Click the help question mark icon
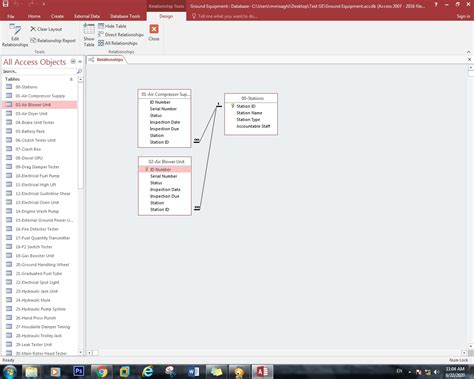Image resolution: width=474 pixels, height=379 pixels. [x=436, y=5]
